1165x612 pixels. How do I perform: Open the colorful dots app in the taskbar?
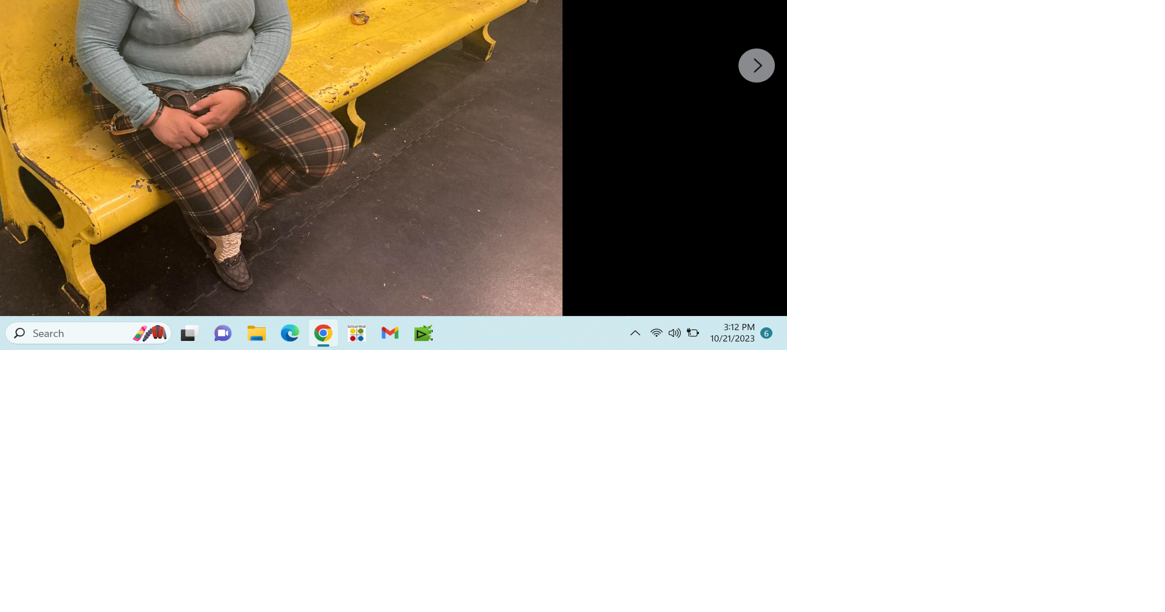[x=357, y=334]
